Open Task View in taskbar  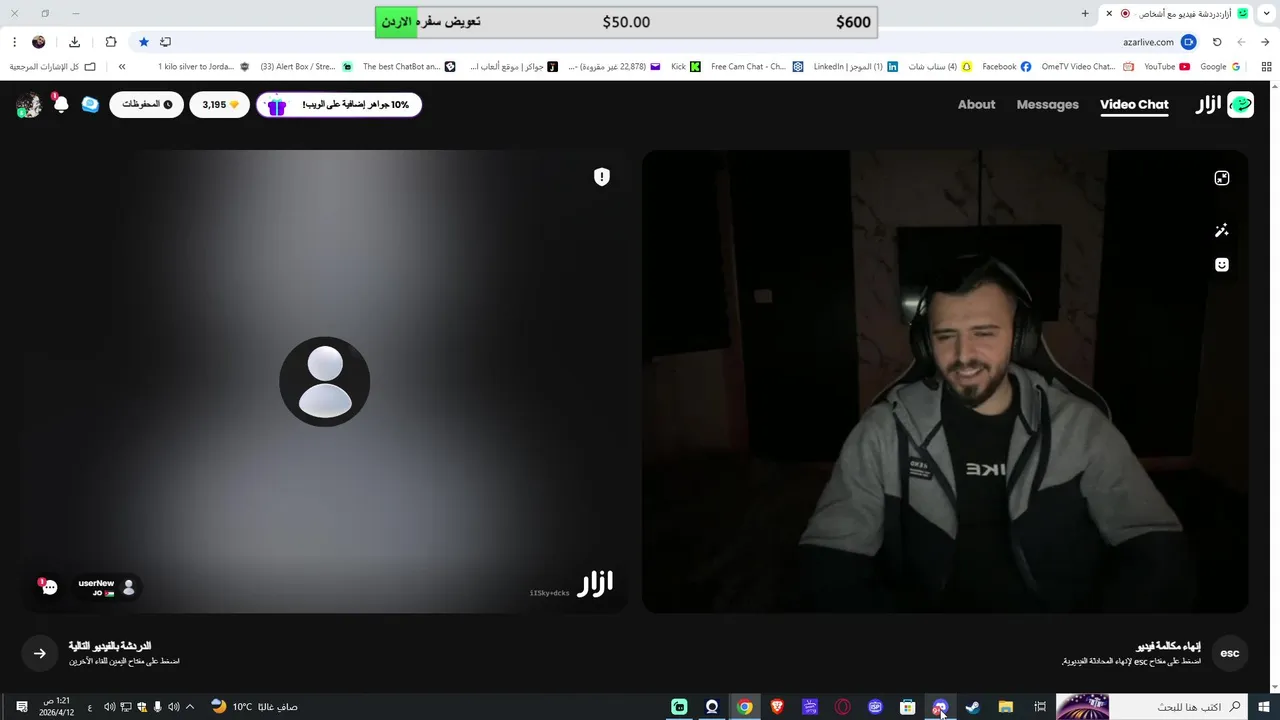(1040, 707)
